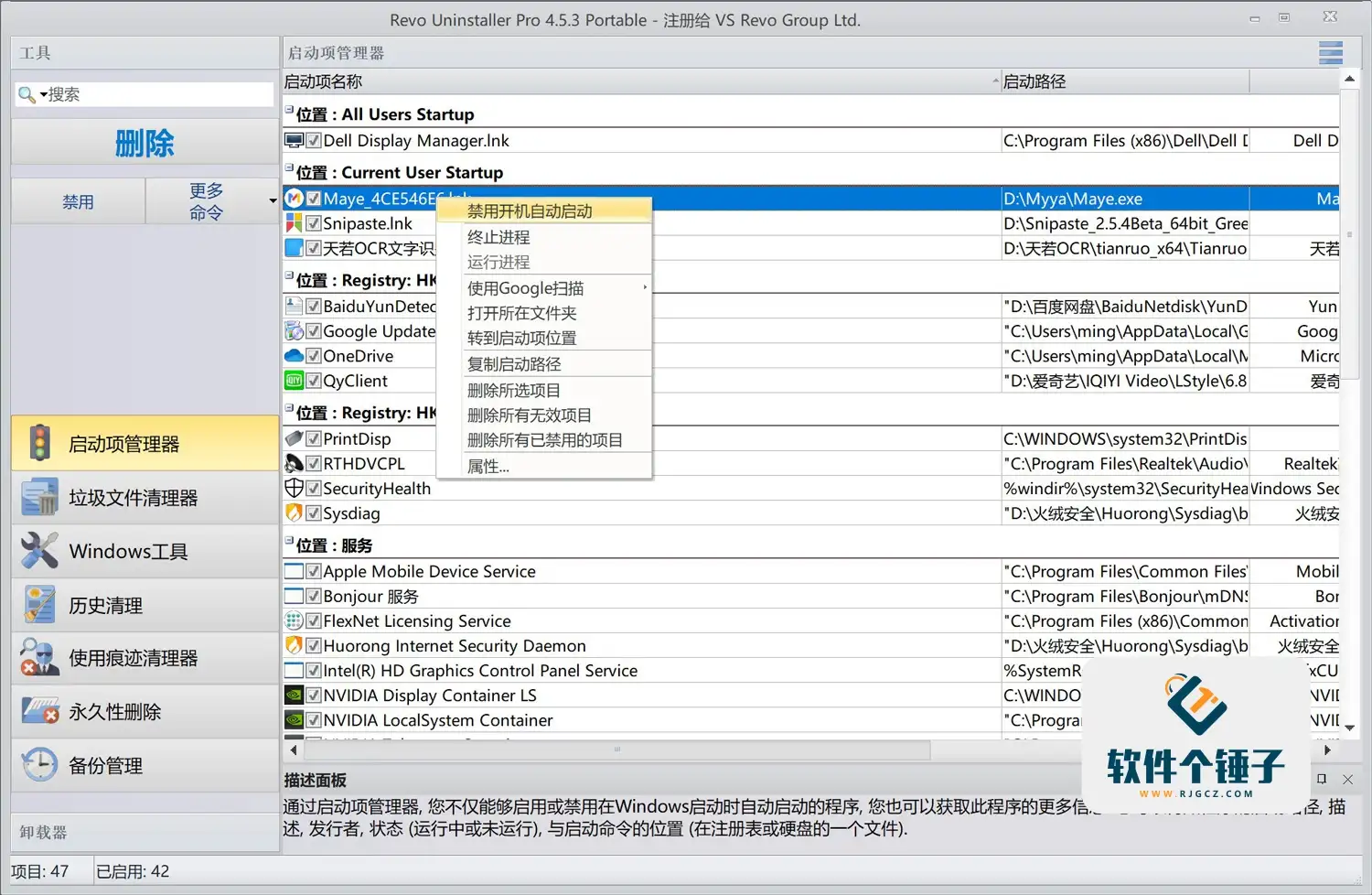This screenshot has width=1372, height=895.
Task: Click into the 搜索 input field
Action: point(160,94)
